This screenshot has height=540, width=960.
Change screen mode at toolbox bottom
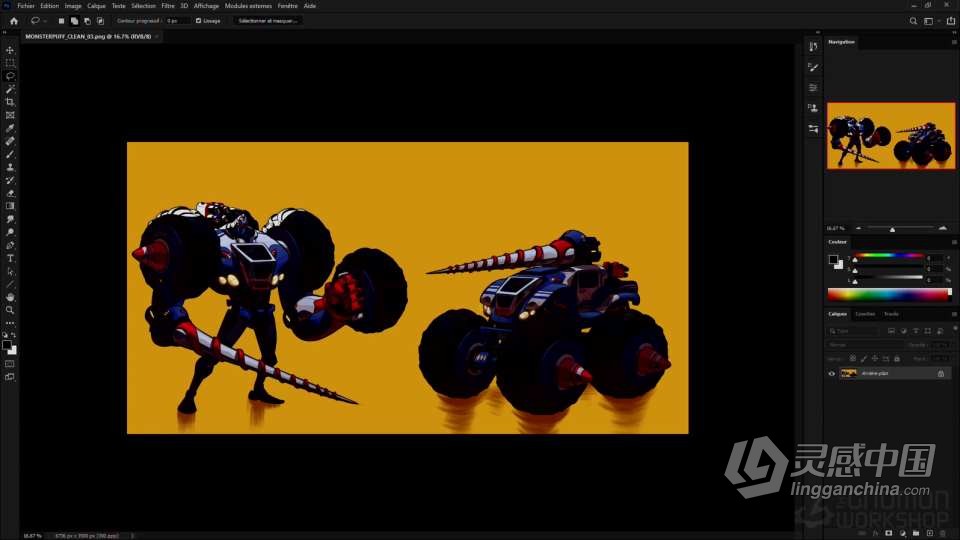10,377
